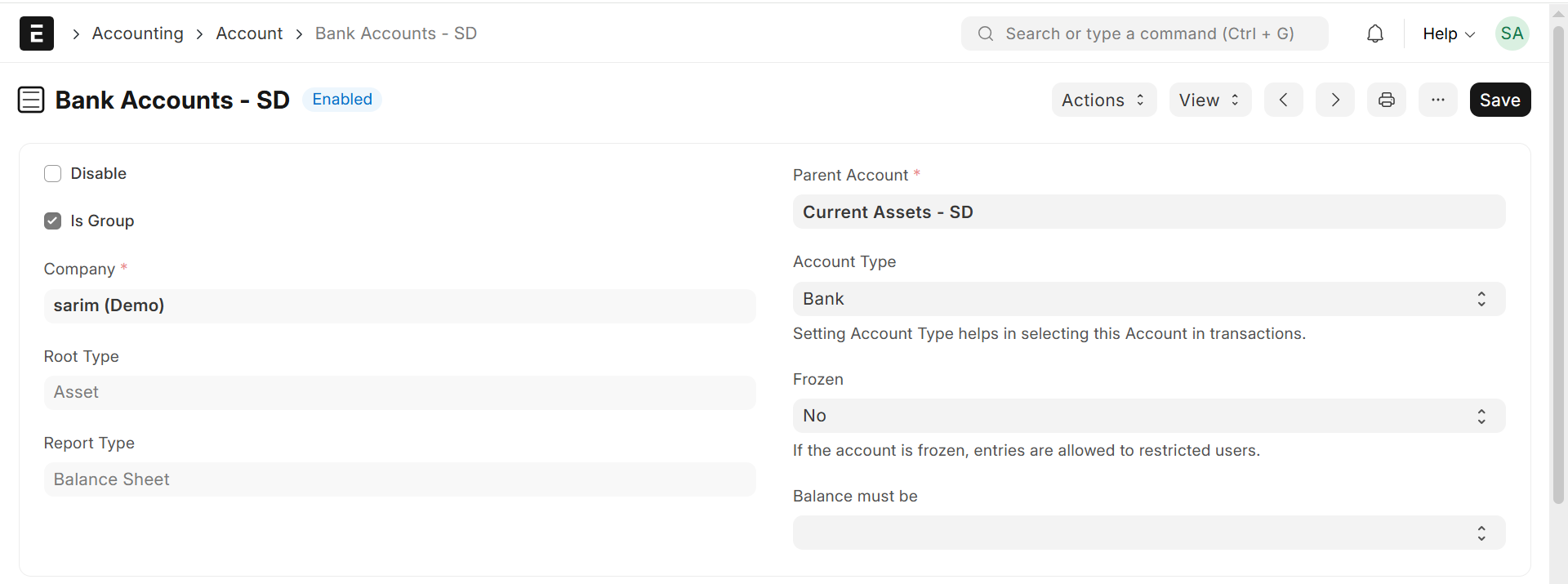The height and width of the screenshot is (584, 1568).
Task: Click the sidebar toggle icon beside title
Action: (x=31, y=100)
